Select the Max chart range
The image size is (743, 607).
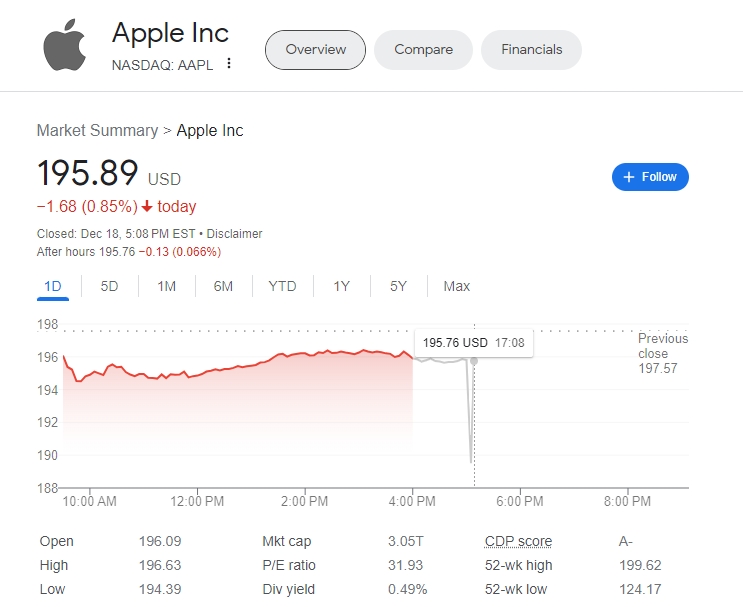(456, 286)
